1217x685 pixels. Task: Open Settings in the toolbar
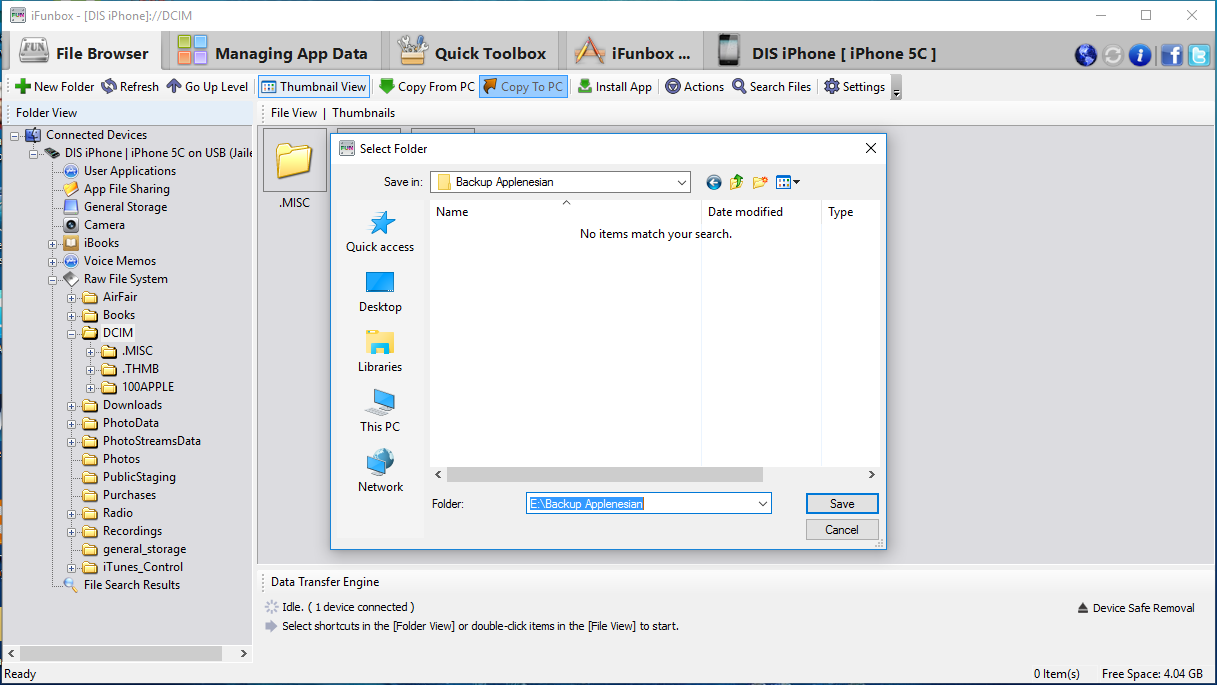click(x=855, y=87)
